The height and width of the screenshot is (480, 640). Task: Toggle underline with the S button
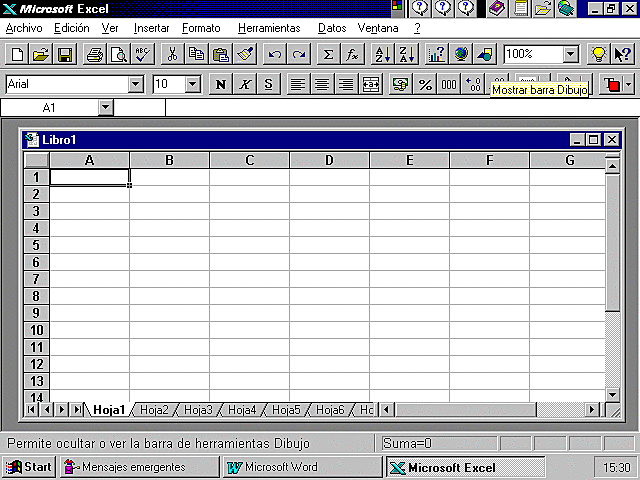tap(269, 84)
